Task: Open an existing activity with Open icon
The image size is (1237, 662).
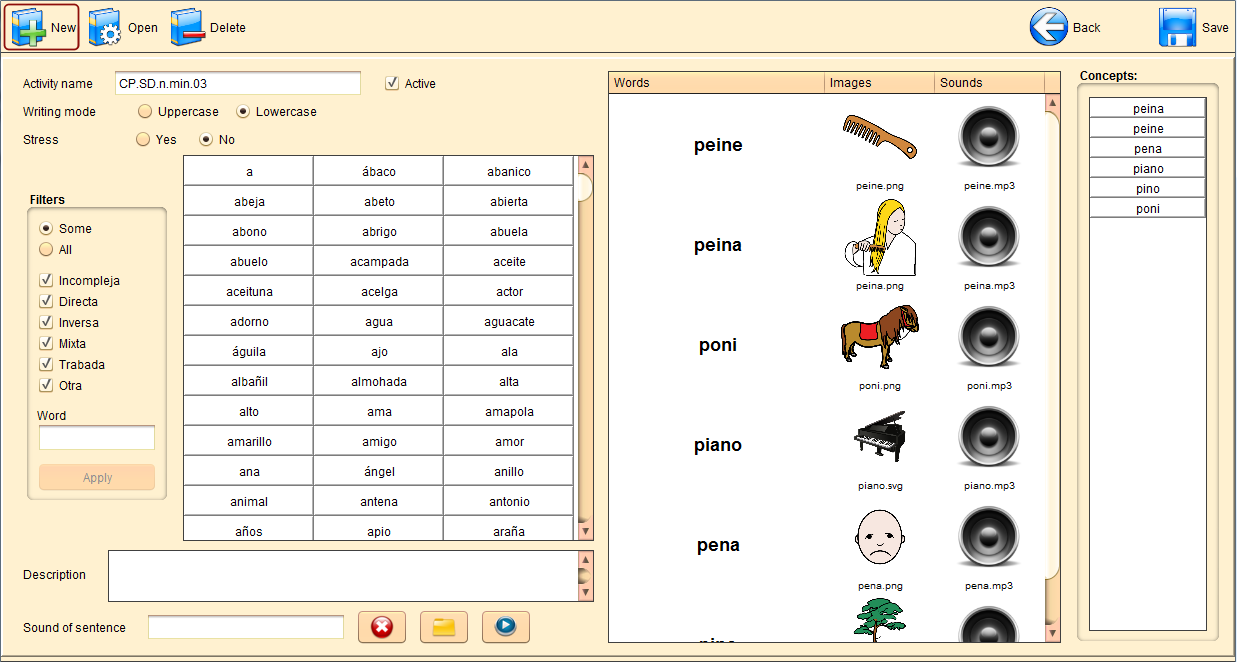Action: 105,27
